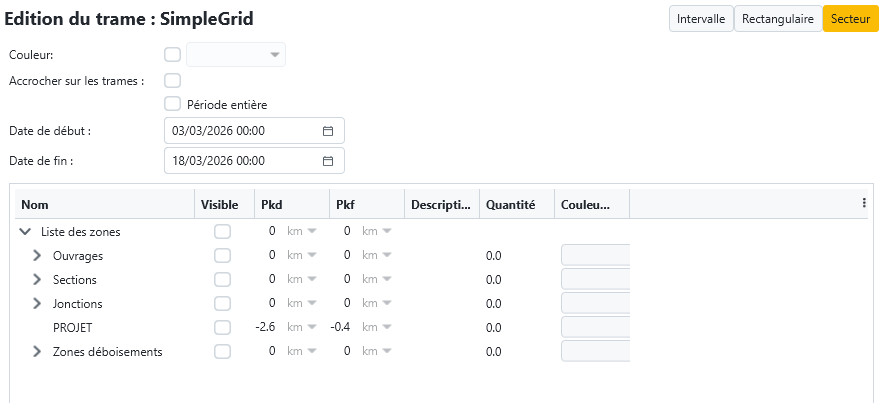Click color swatch for Sections row
This screenshot has width=884, height=403.
595,280
